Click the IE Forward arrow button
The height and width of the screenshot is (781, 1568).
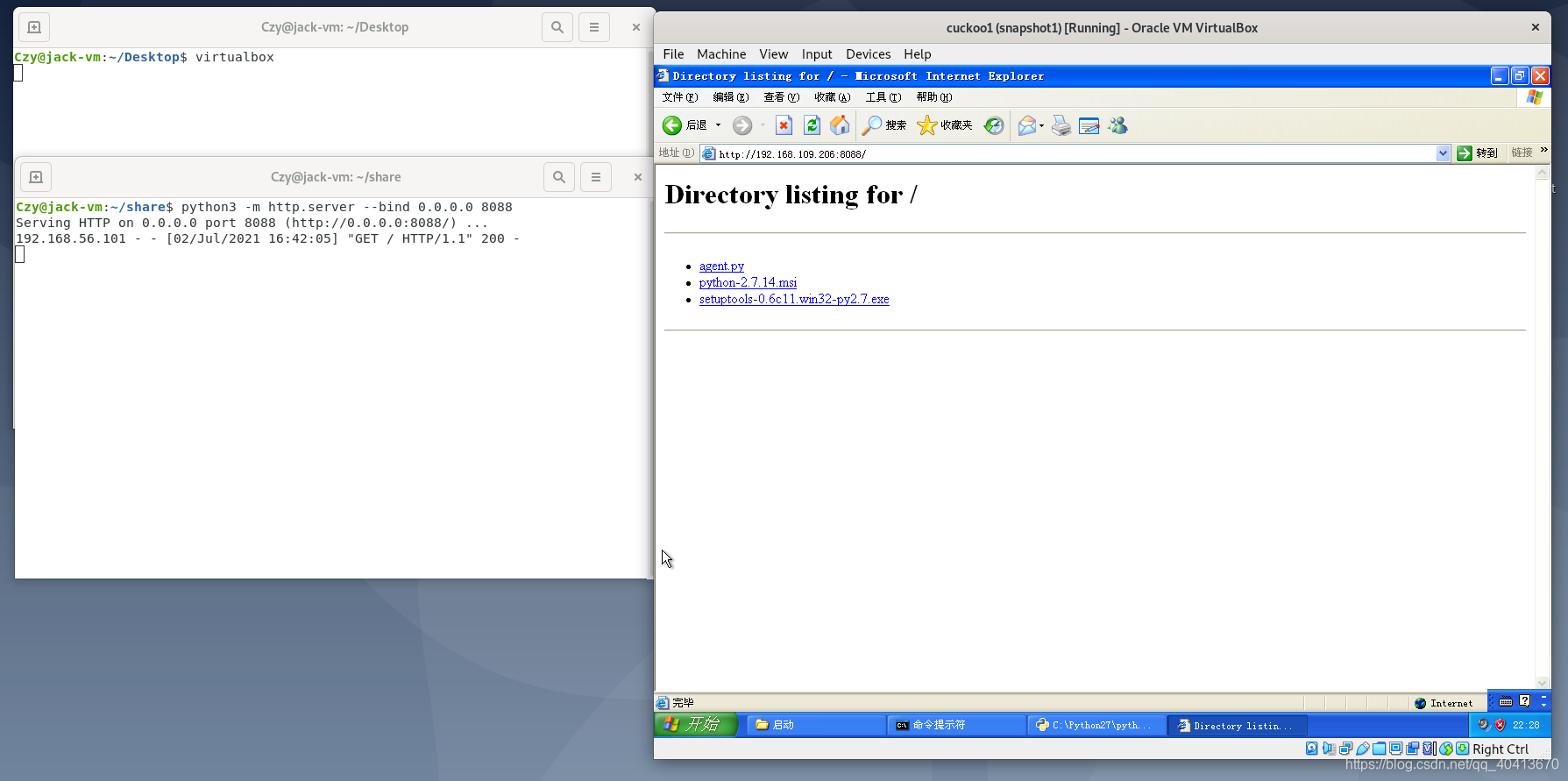742,125
